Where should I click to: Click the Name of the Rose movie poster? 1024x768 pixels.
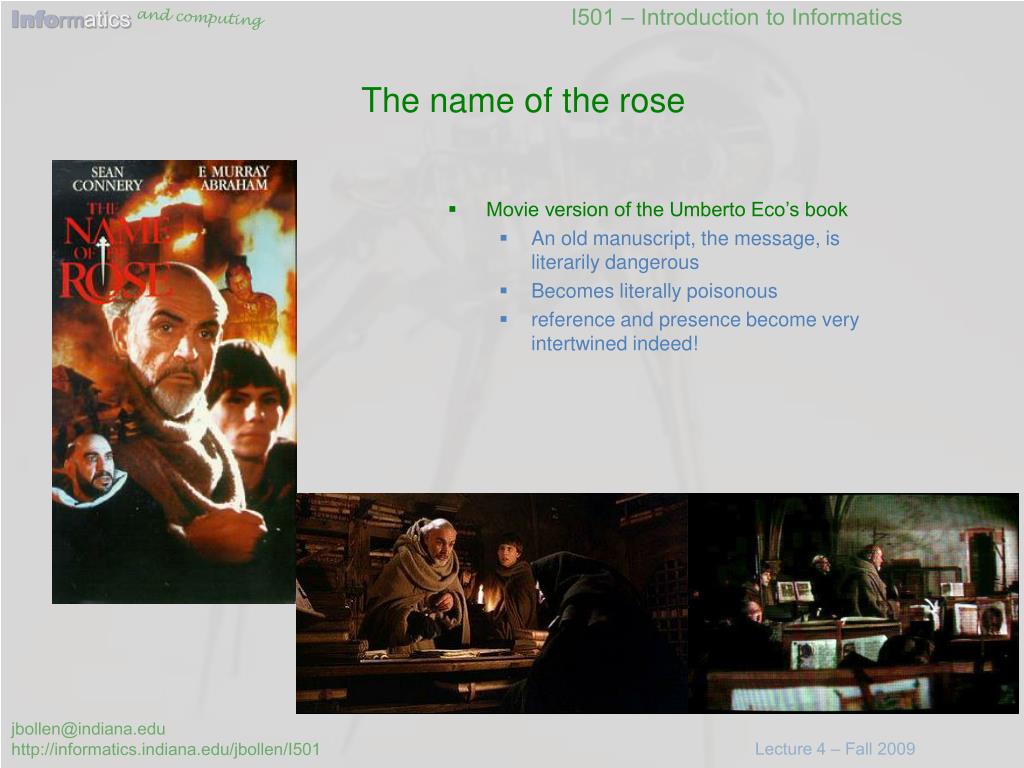pos(174,381)
